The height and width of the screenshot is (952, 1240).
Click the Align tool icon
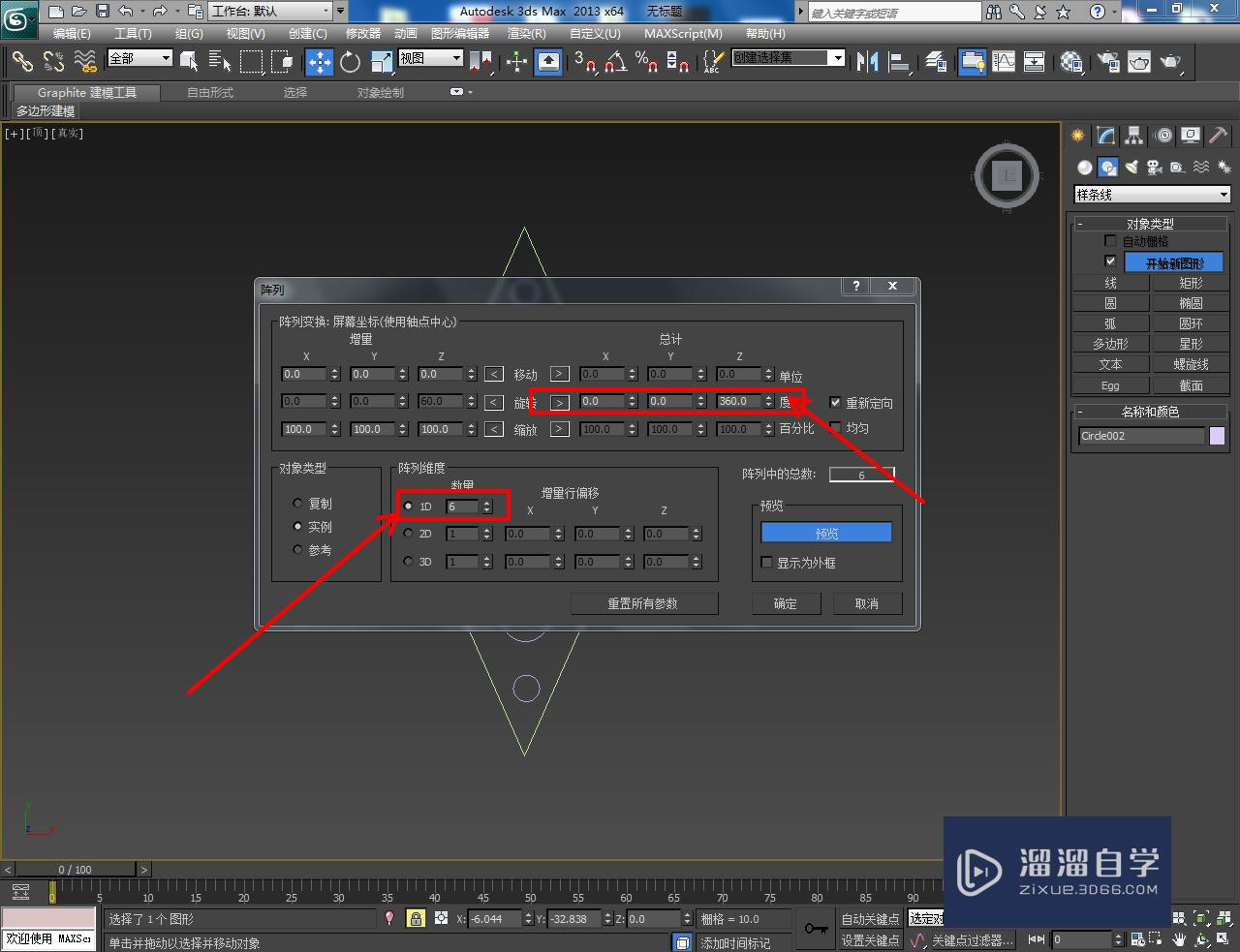point(899,62)
